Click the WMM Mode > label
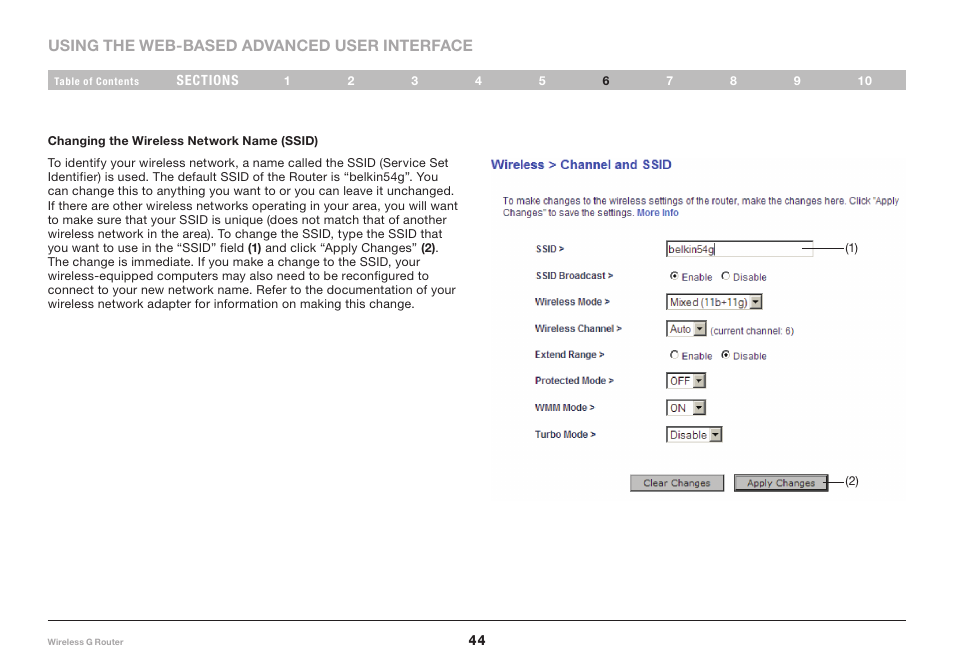Viewport: 954px width, 668px height. pos(565,408)
